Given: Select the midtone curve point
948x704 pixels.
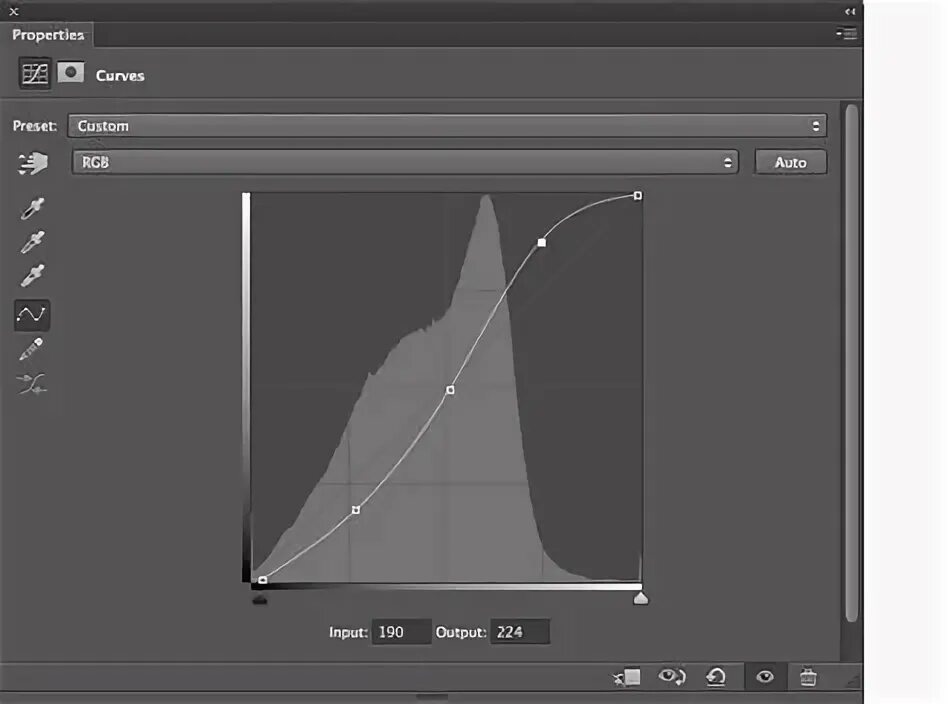Looking at the screenshot, I should tap(450, 390).
